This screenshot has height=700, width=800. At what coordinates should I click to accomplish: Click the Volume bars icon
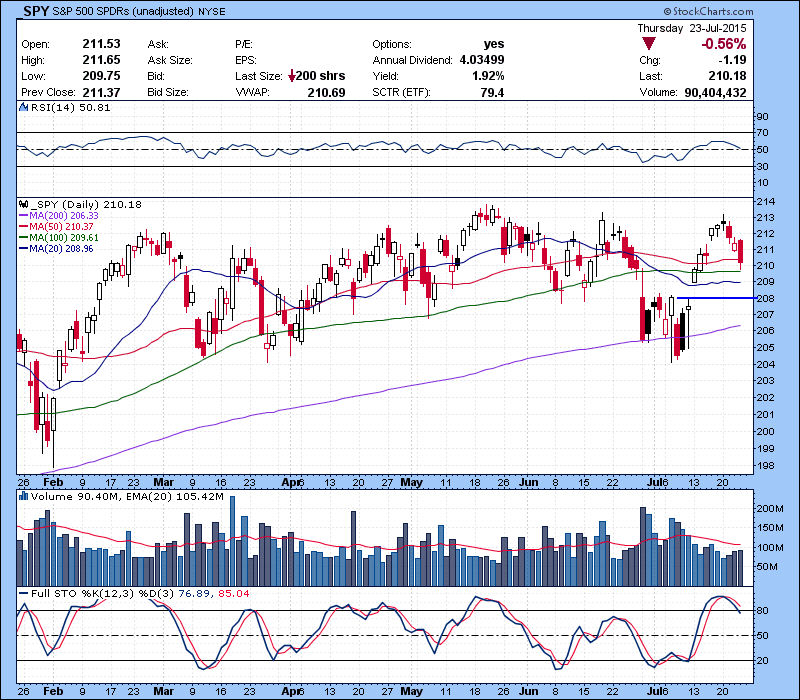[x=23, y=496]
